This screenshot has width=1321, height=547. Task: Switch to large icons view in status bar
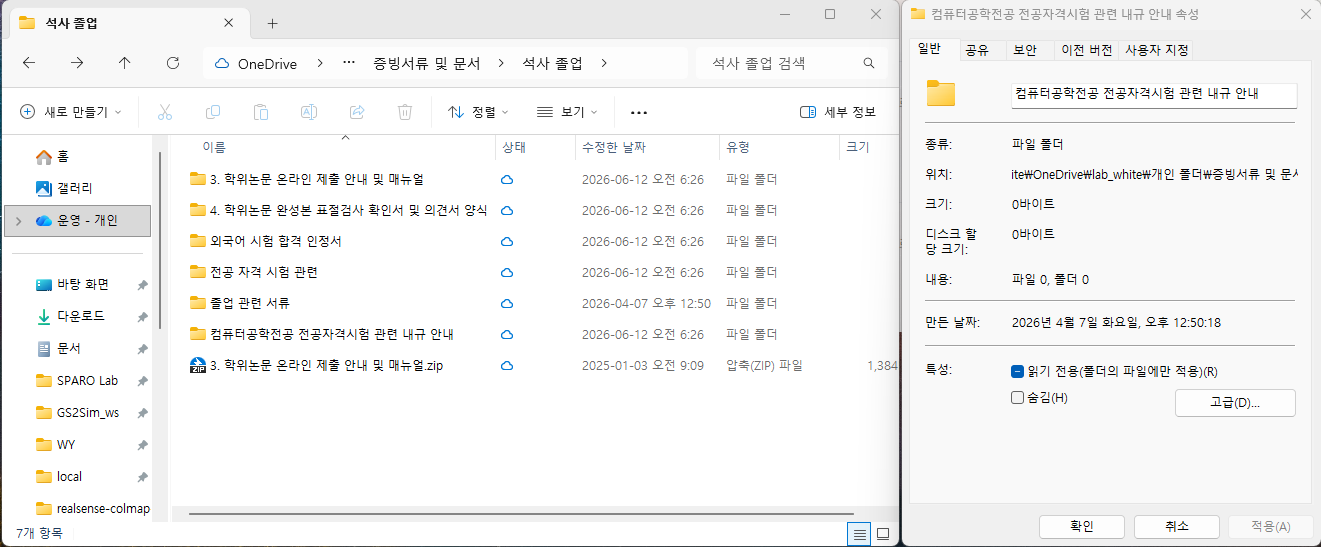(883, 534)
